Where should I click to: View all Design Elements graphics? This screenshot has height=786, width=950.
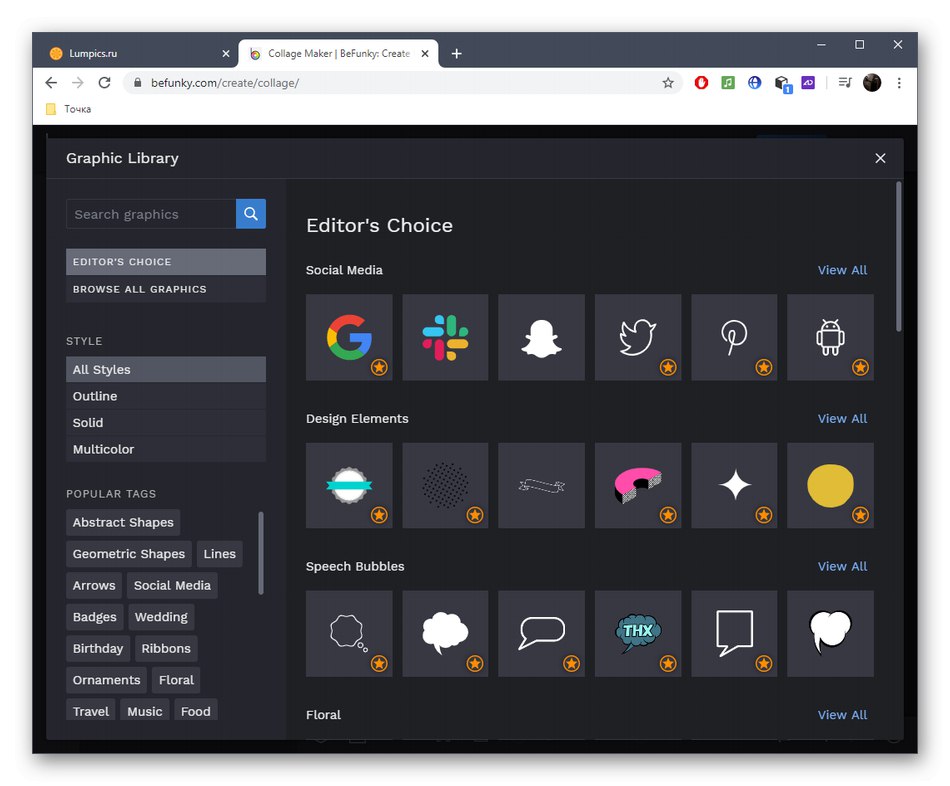(842, 419)
